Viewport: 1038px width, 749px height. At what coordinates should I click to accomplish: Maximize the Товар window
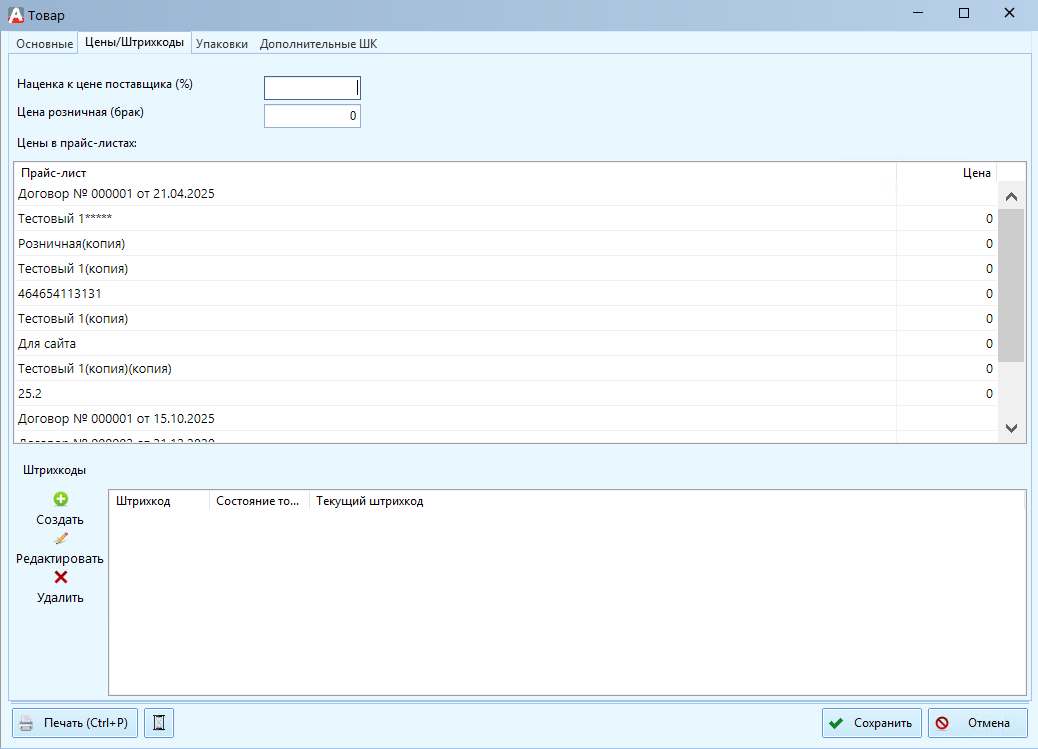click(964, 13)
